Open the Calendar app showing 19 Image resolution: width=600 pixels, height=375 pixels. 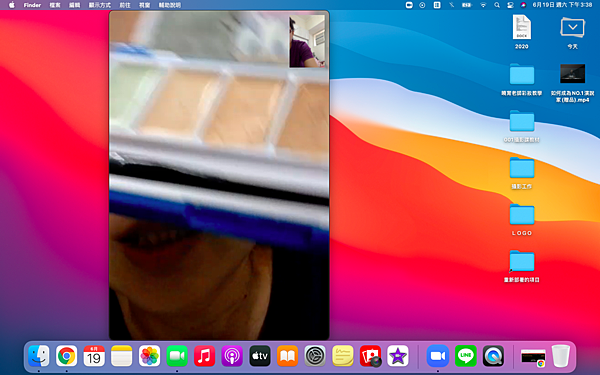pyautogui.click(x=94, y=356)
